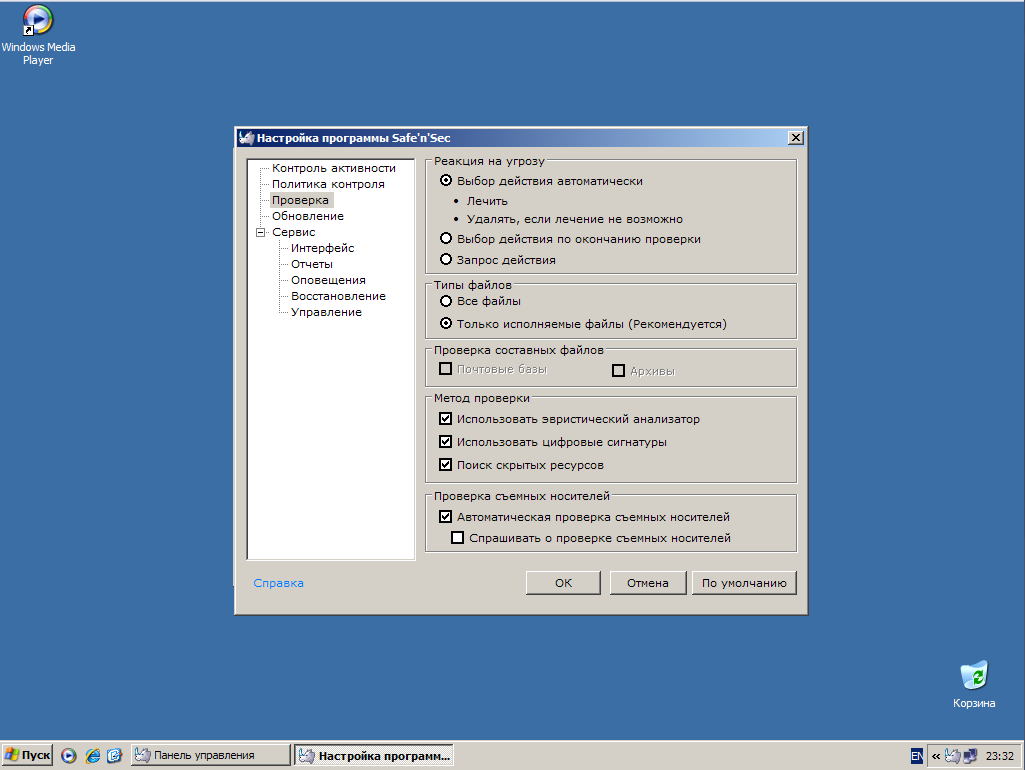Click the Лечить bullet text

point(487,201)
